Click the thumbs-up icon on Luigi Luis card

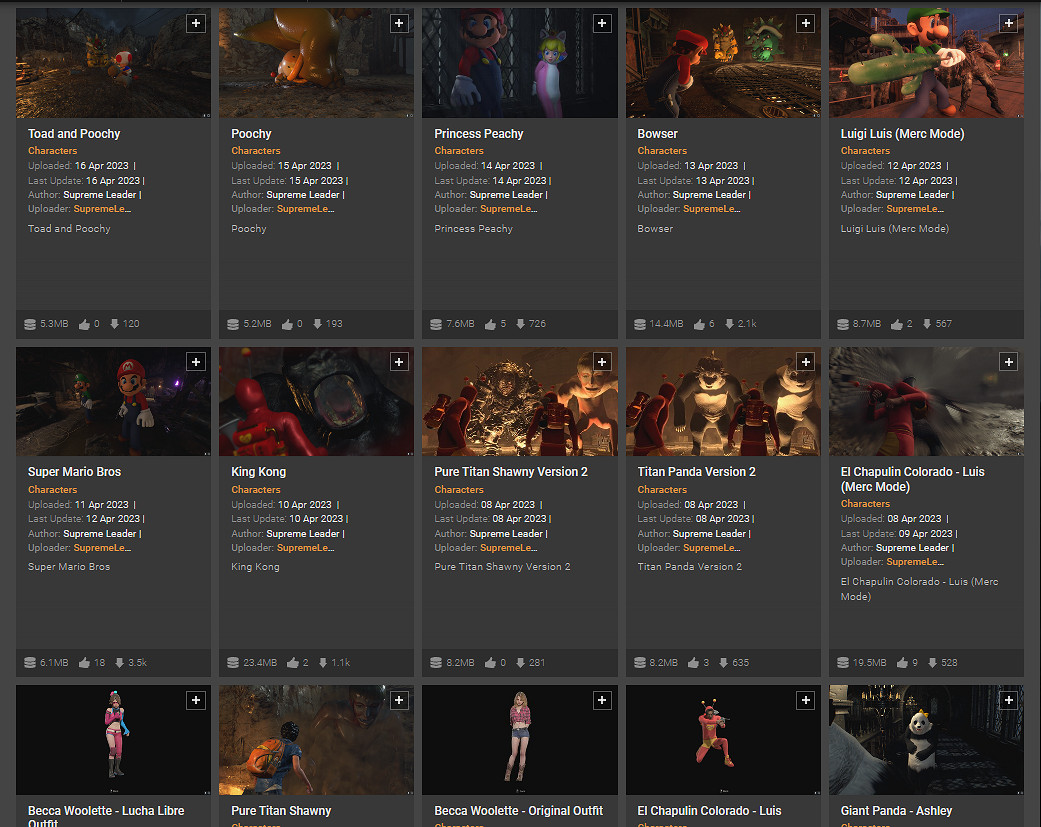click(897, 324)
